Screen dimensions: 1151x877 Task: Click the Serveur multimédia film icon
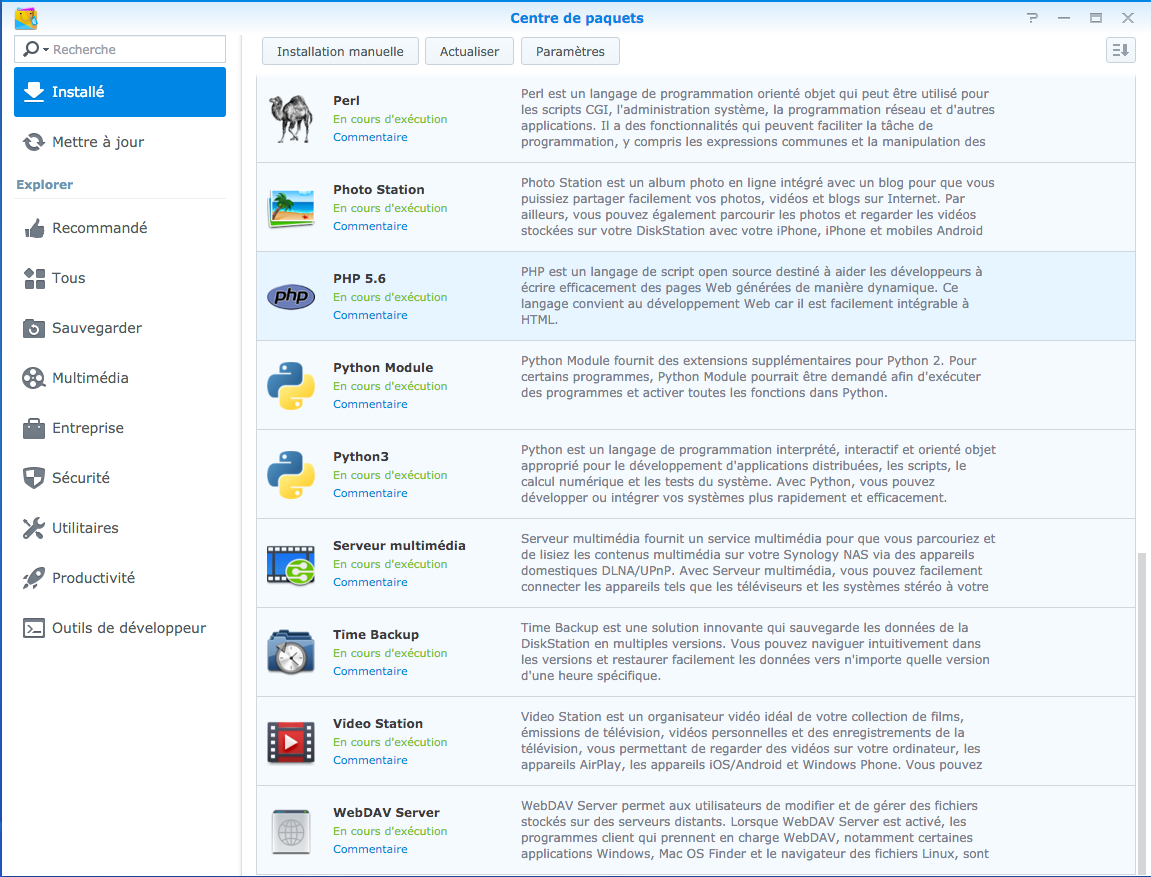(291, 564)
